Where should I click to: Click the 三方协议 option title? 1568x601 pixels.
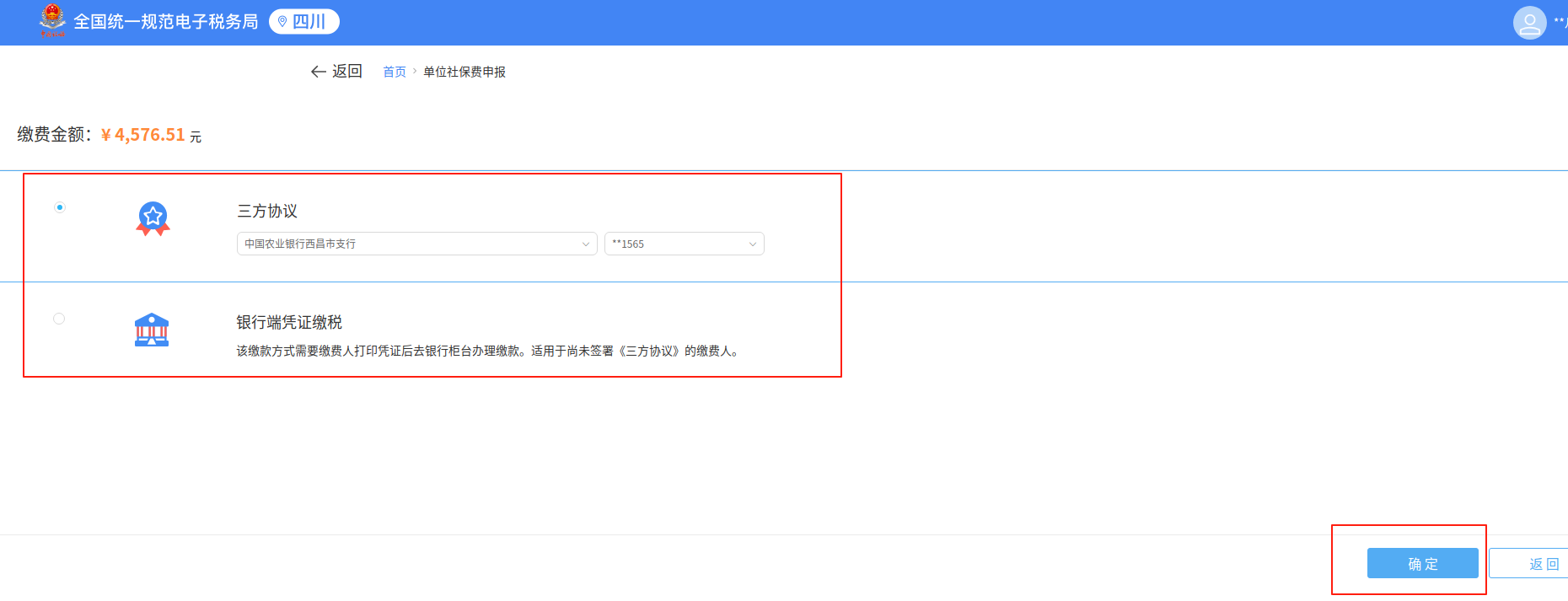click(267, 211)
